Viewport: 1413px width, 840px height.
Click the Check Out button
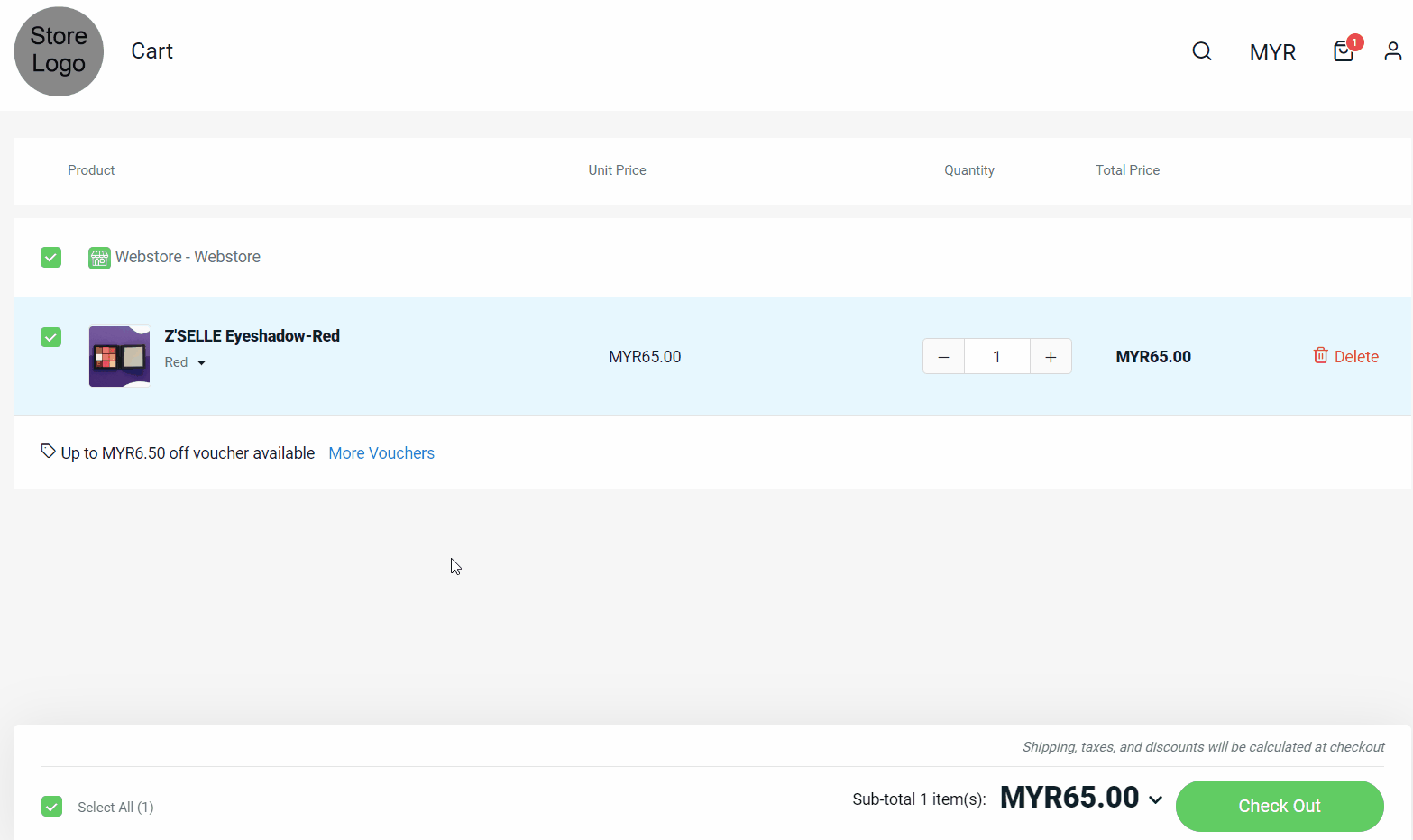pos(1279,806)
